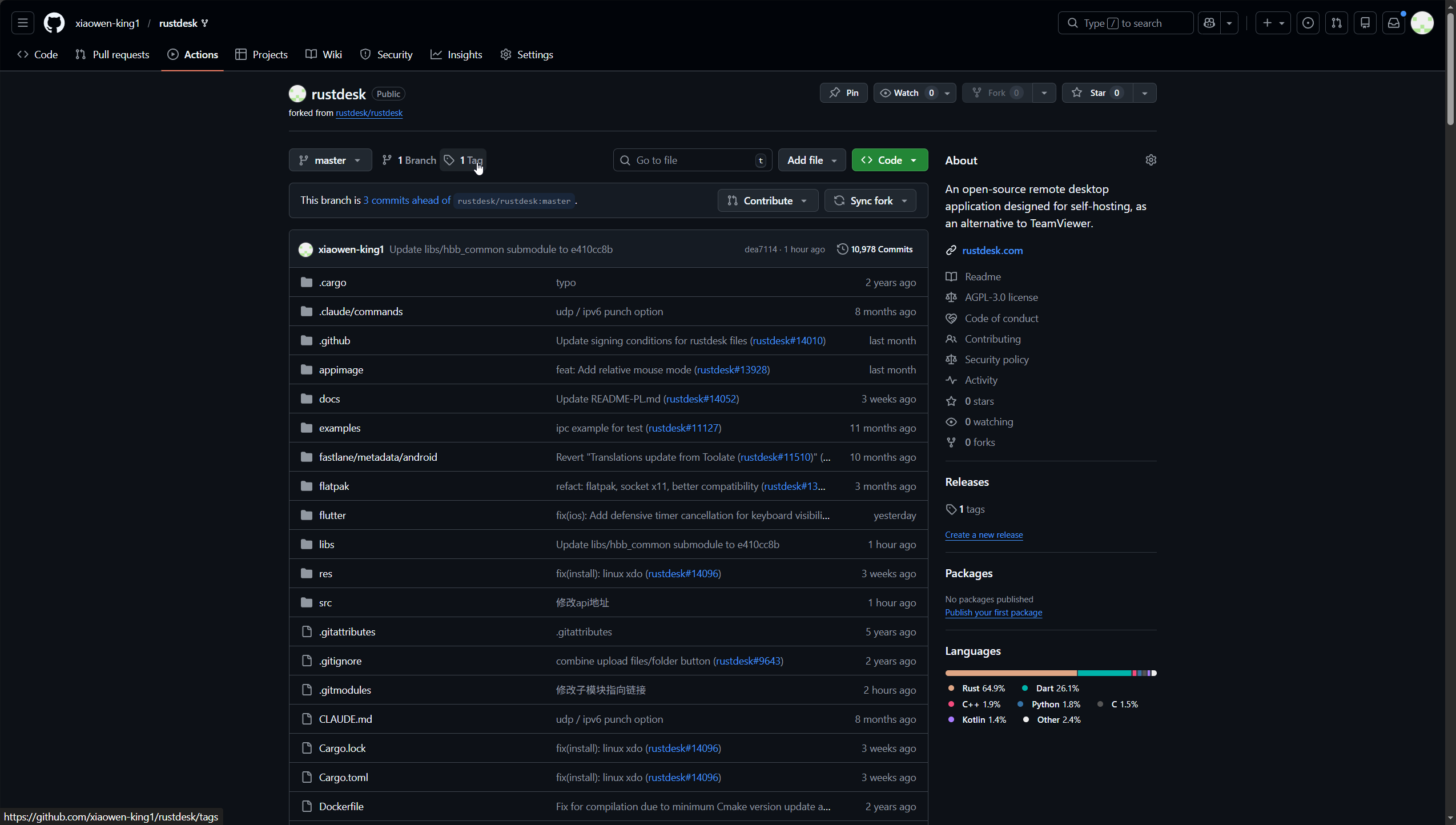Expand the Sync fork dropdown
This screenshot has height=825, width=1456.
870,200
